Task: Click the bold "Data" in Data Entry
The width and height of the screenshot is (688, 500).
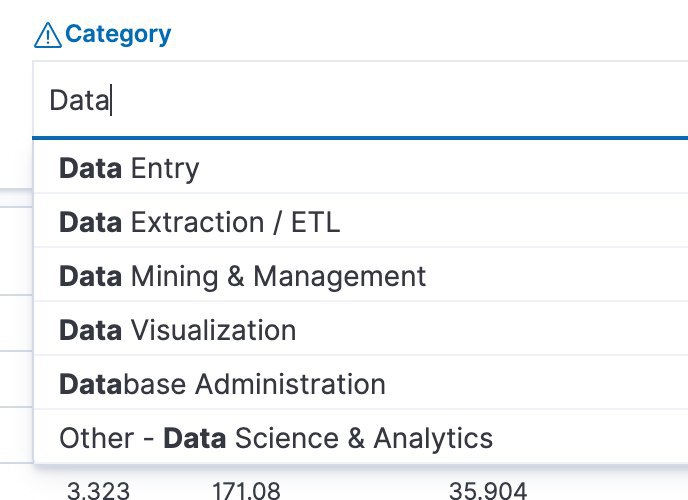Action: pyautogui.click(x=90, y=168)
